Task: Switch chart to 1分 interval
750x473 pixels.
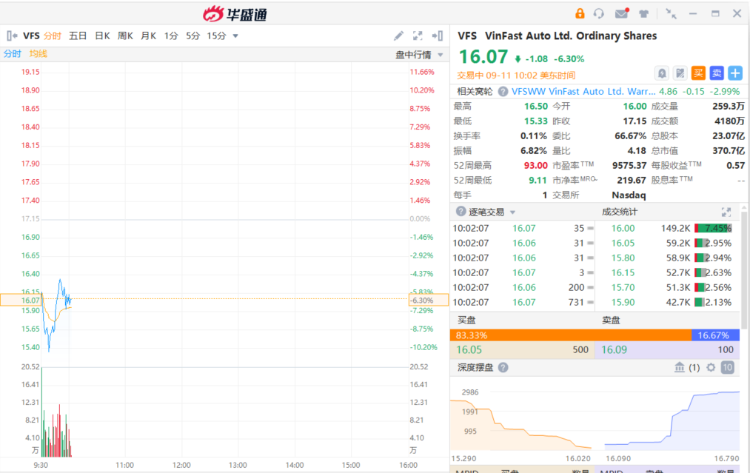Action: pyautogui.click(x=171, y=36)
